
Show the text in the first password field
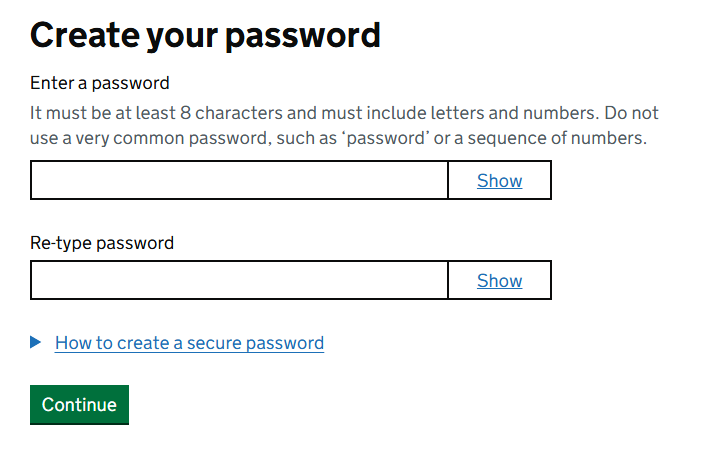499,180
